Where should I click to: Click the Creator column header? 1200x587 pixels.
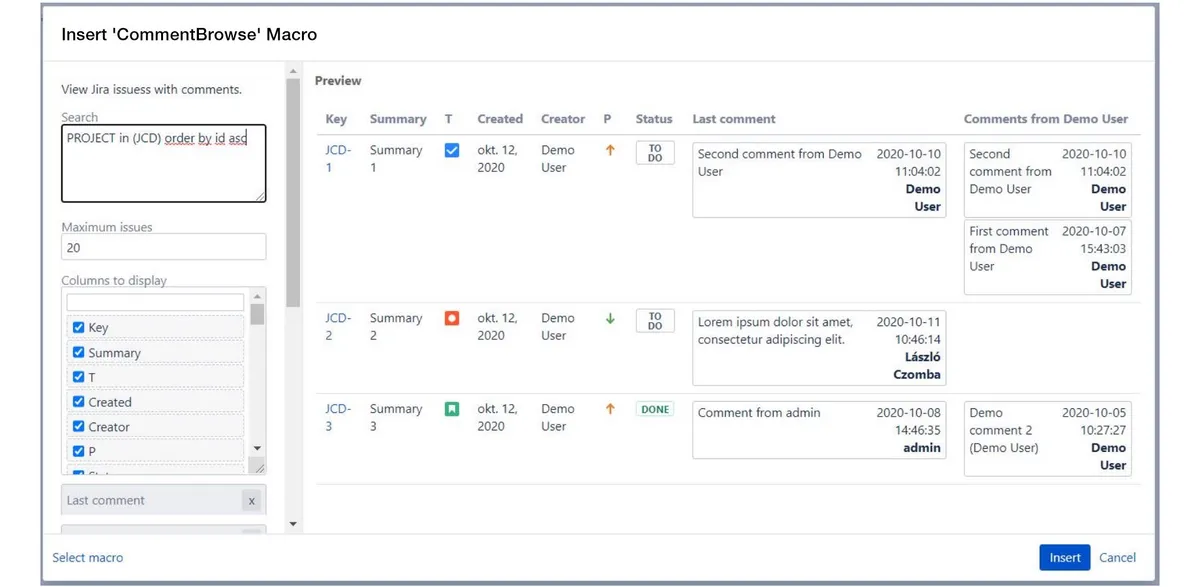pos(563,119)
